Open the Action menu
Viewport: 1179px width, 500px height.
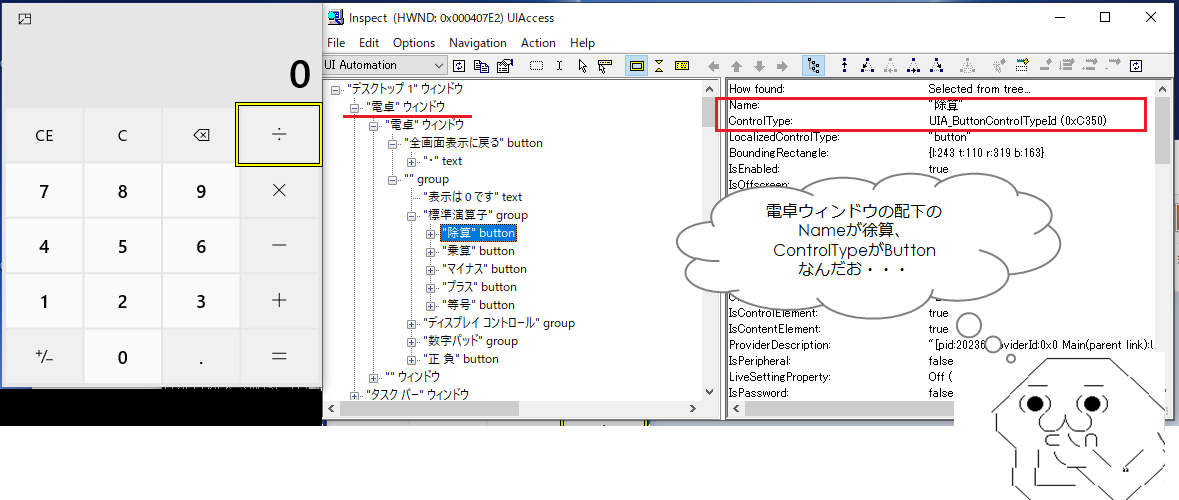tap(538, 43)
